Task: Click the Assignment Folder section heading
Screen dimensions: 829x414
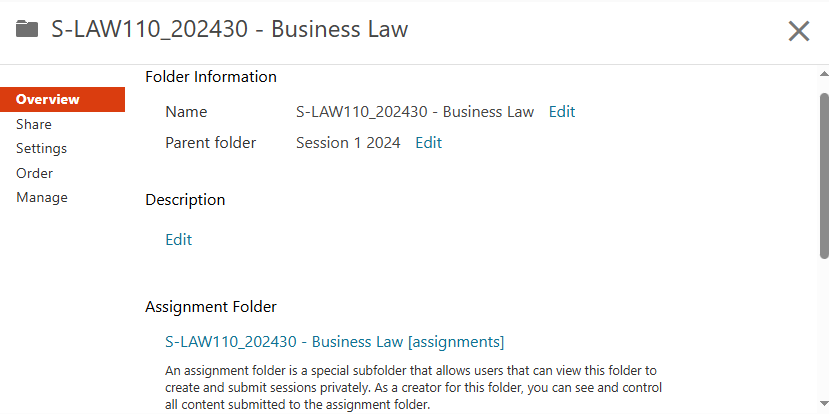Action: coord(211,306)
